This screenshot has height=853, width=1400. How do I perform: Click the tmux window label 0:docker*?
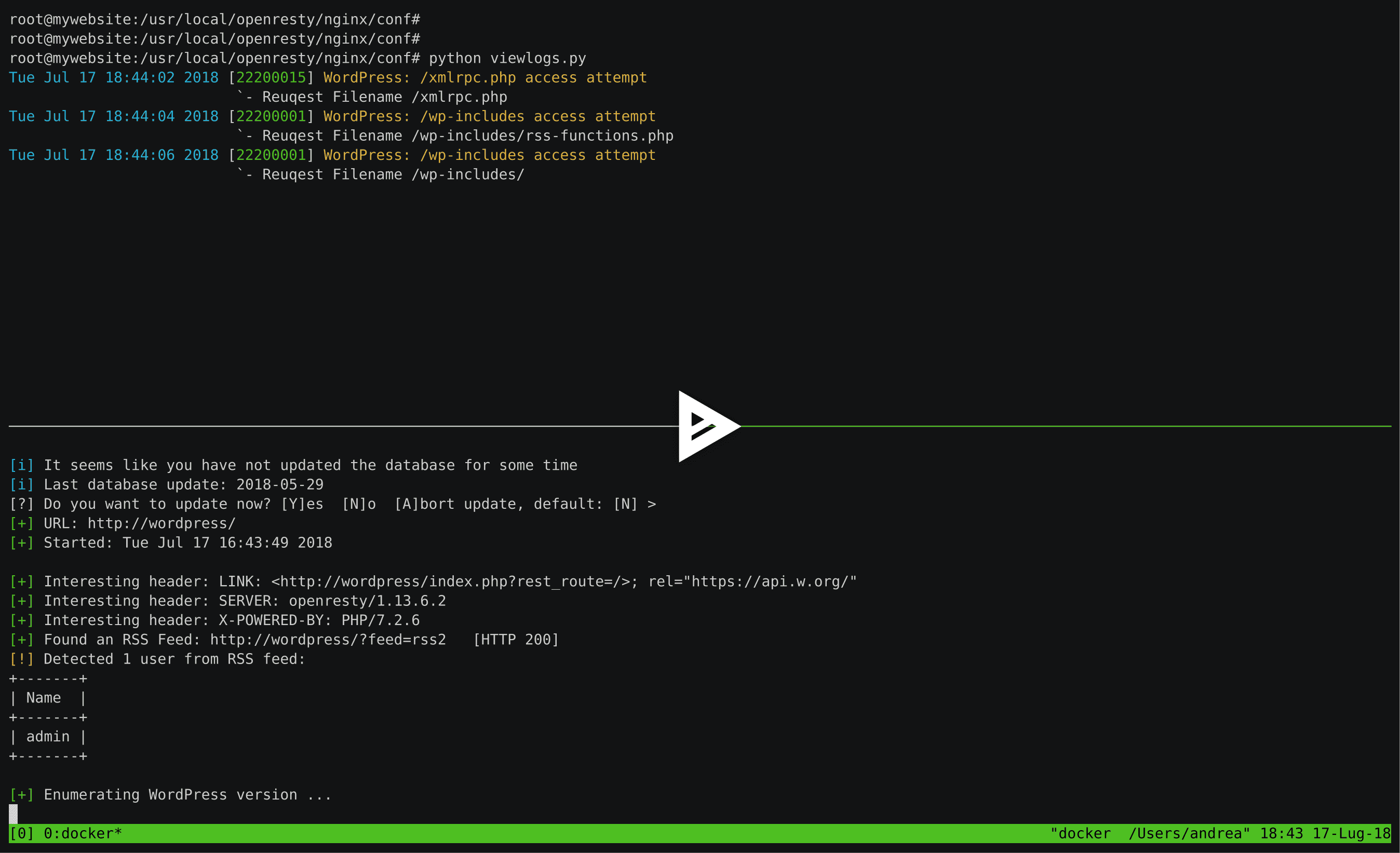click(x=83, y=833)
